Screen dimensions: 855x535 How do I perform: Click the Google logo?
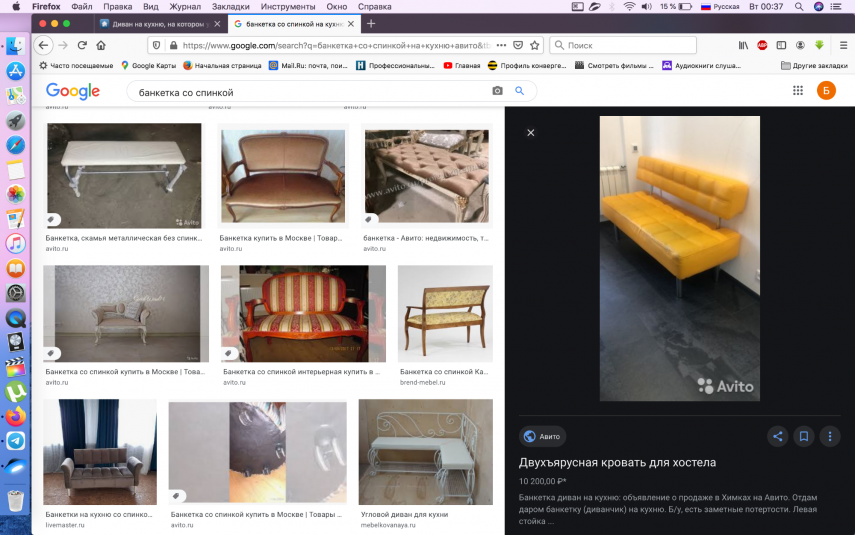point(73,91)
